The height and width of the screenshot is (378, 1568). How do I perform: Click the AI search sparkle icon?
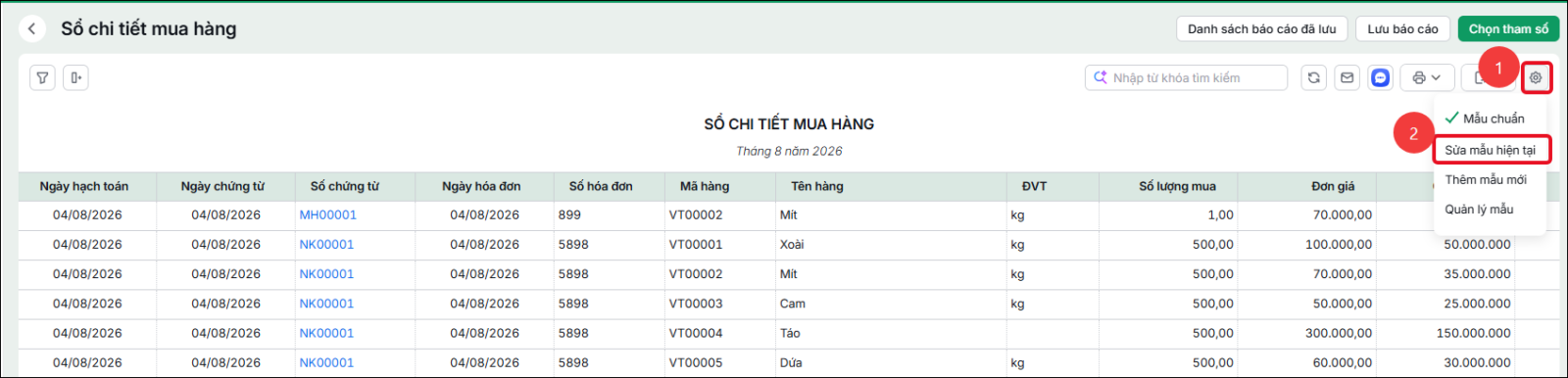(1101, 77)
